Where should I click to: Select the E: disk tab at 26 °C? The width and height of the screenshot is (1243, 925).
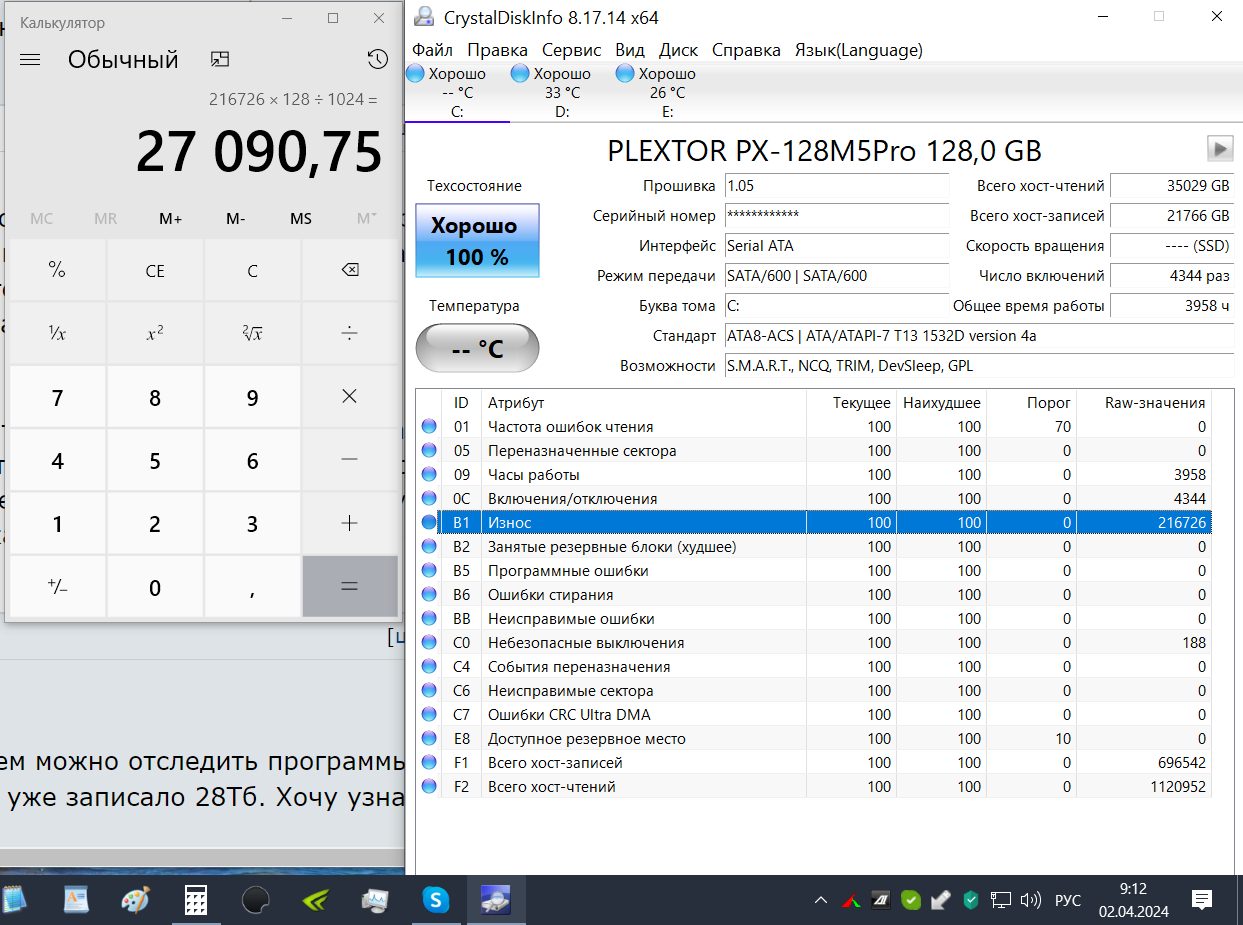click(x=667, y=92)
